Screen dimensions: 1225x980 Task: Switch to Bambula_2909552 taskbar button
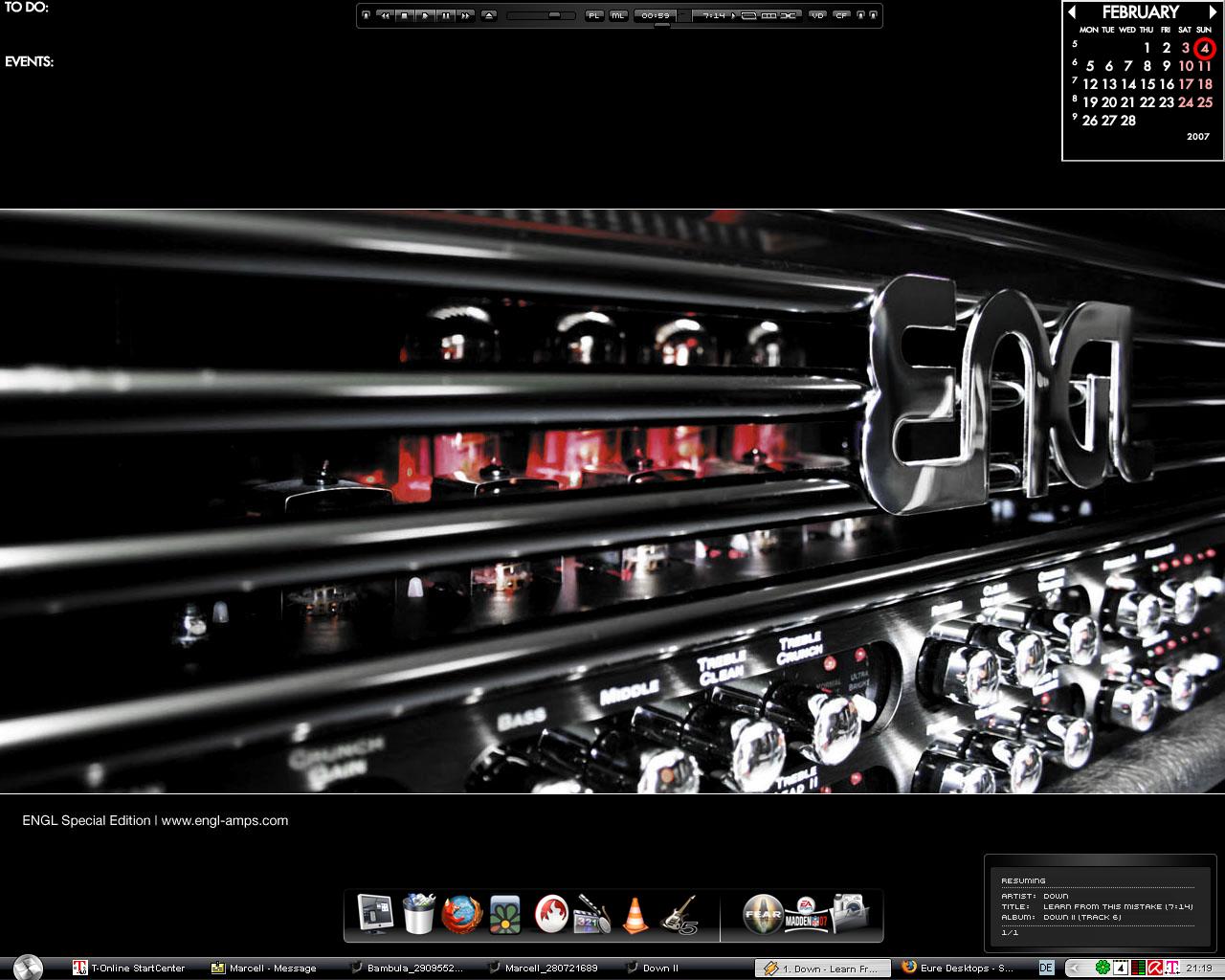click(x=409, y=969)
